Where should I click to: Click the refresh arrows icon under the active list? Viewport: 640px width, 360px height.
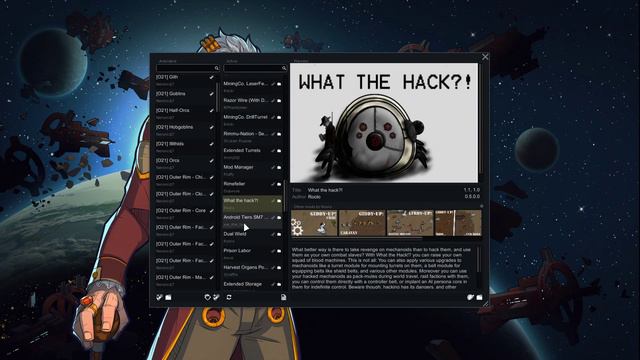point(229,297)
